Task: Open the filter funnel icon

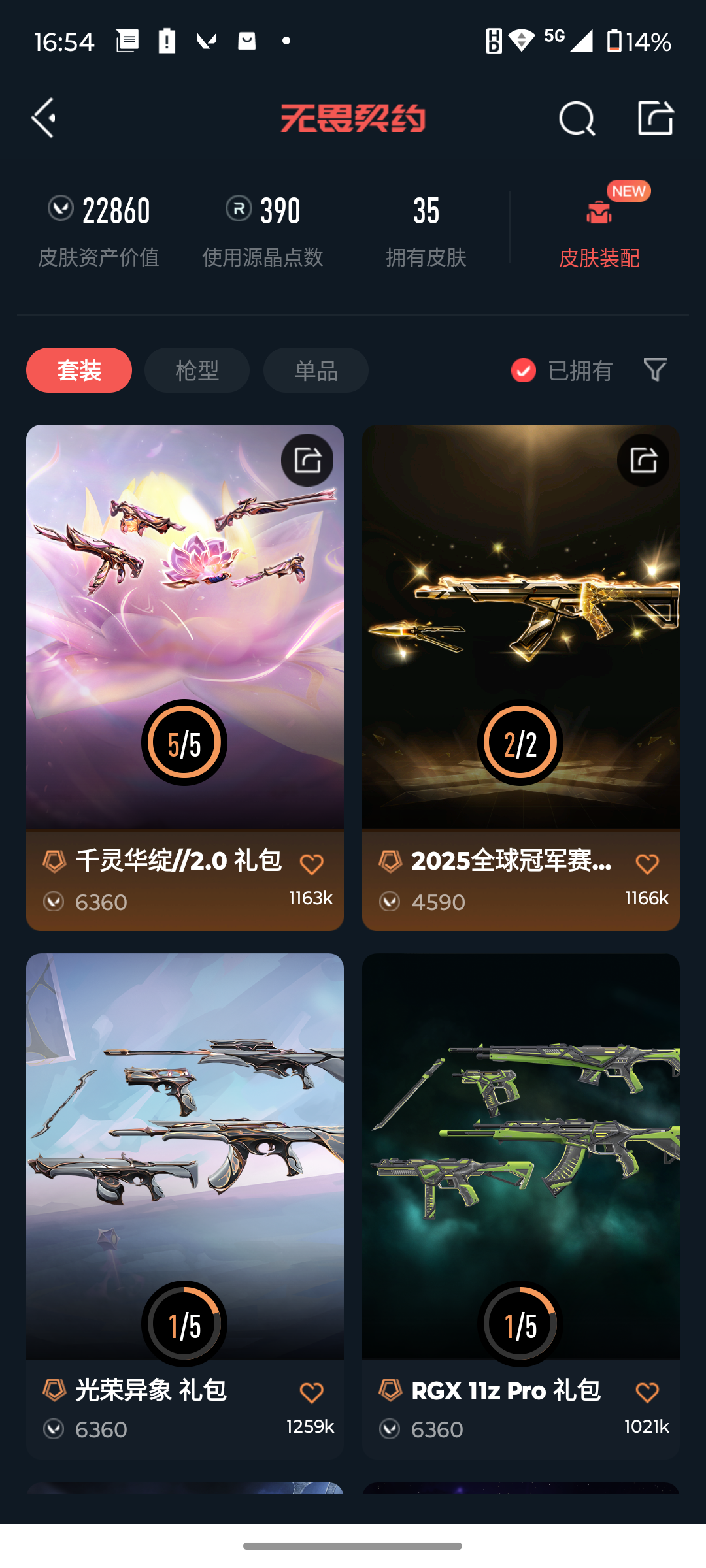Action: pos(655,370)
